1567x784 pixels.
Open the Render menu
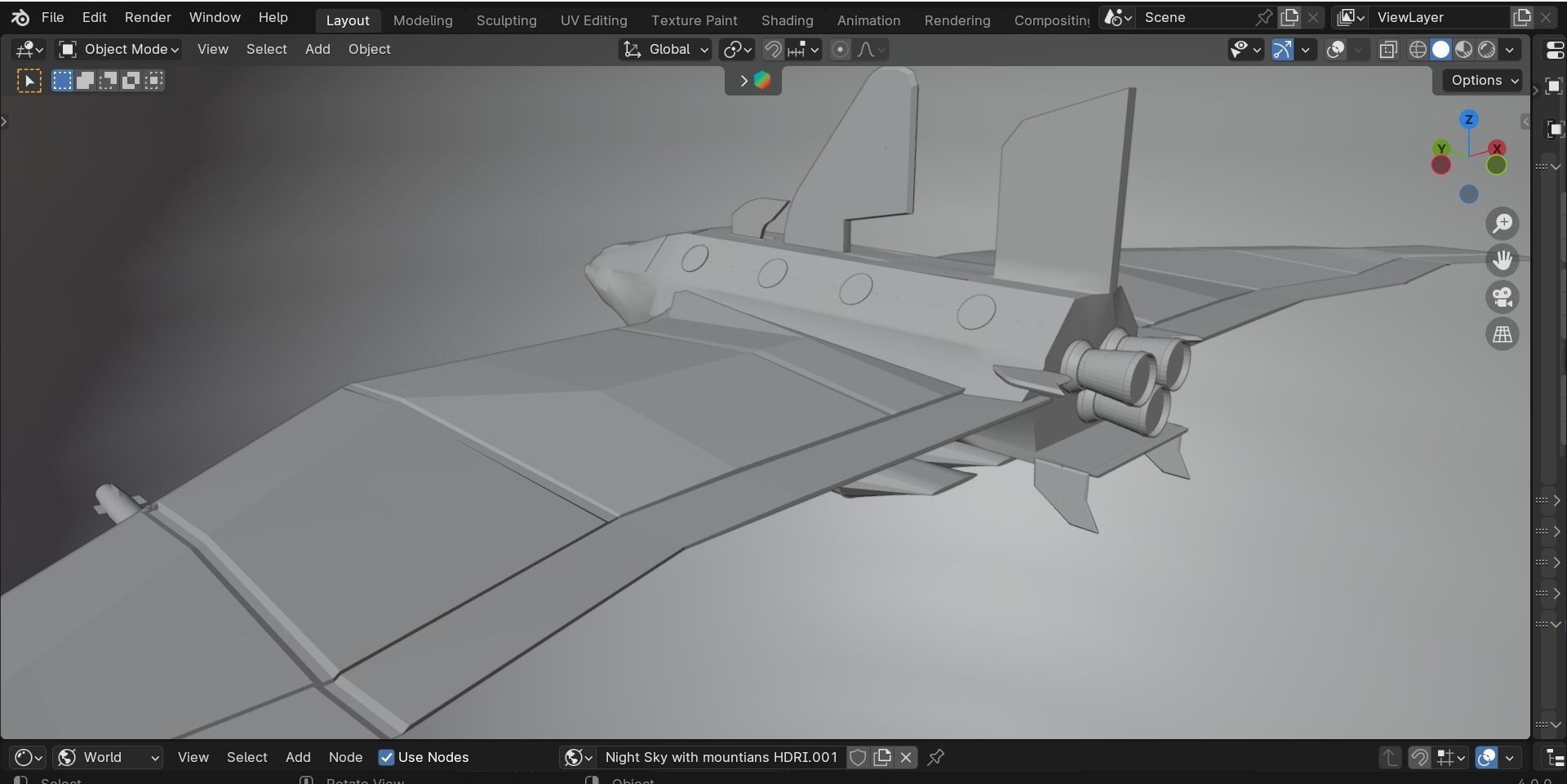coord(148,17)
